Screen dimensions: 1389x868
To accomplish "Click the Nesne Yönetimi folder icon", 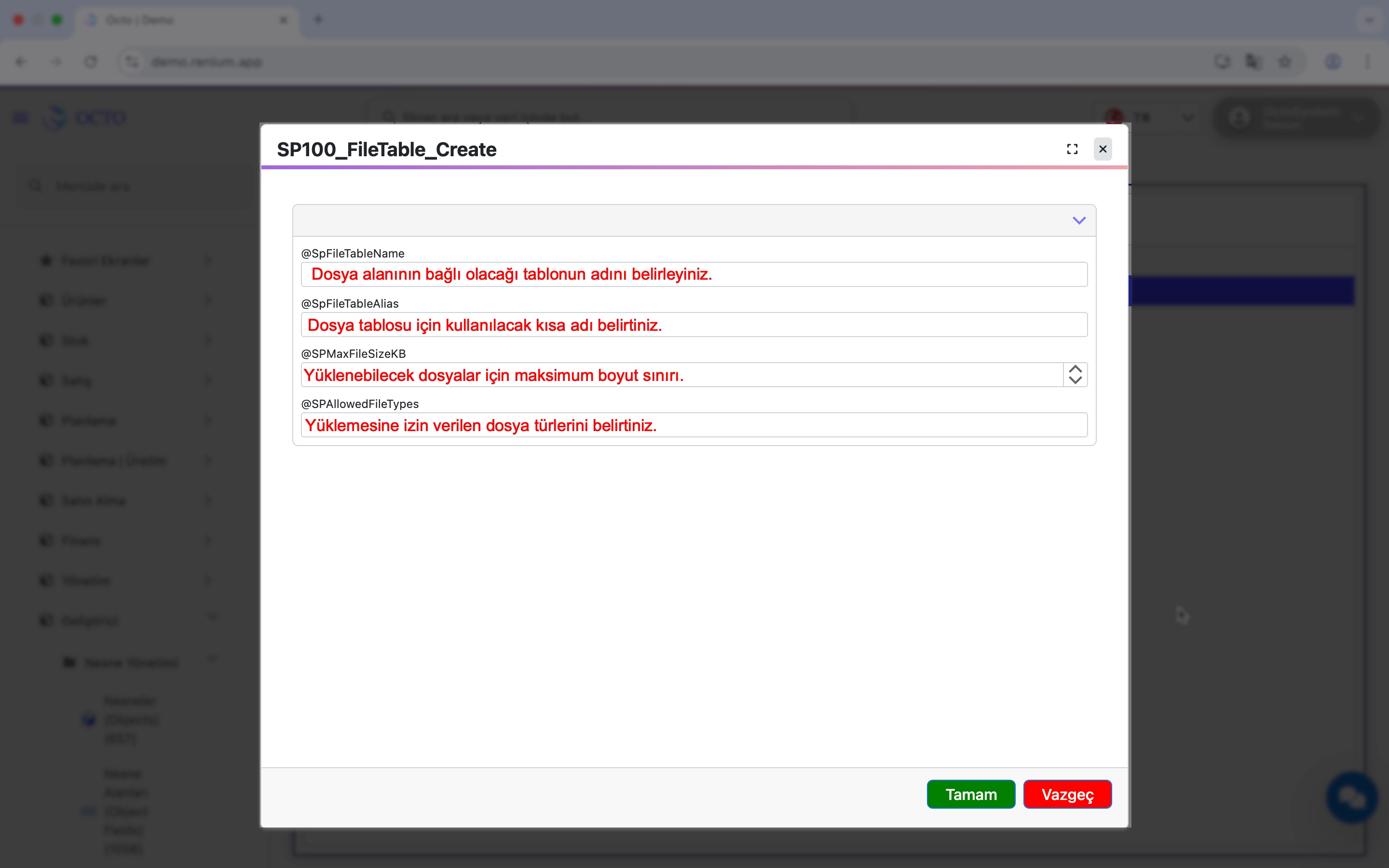I will click(69, 662).
